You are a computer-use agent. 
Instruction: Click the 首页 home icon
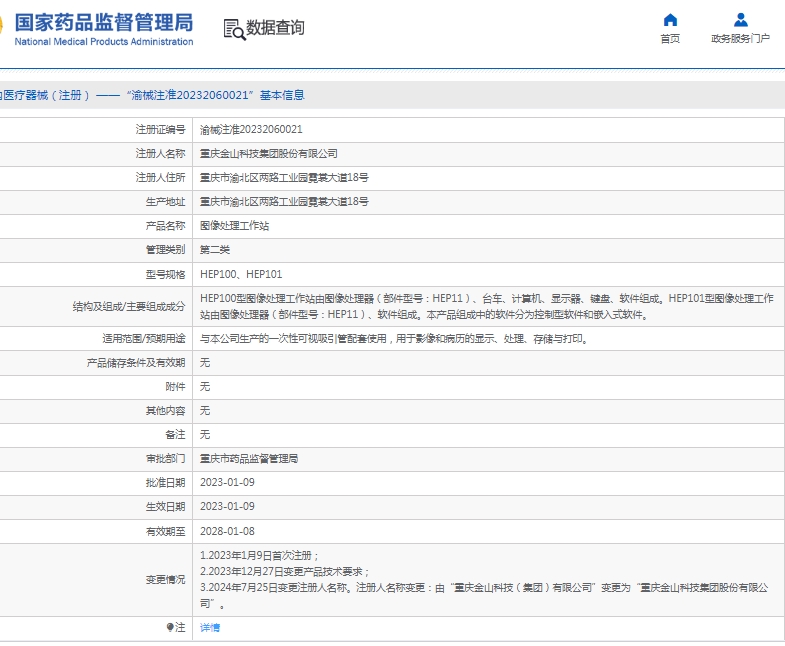(670, 20)
